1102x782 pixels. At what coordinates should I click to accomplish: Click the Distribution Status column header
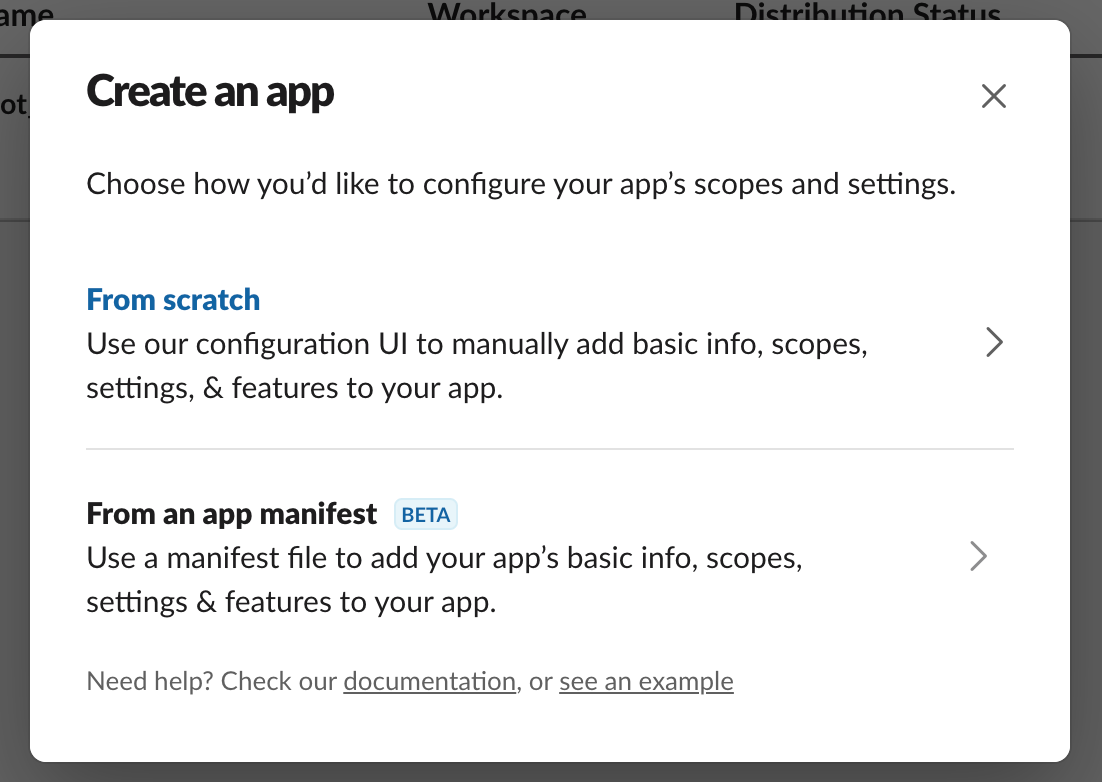(867, 12)
